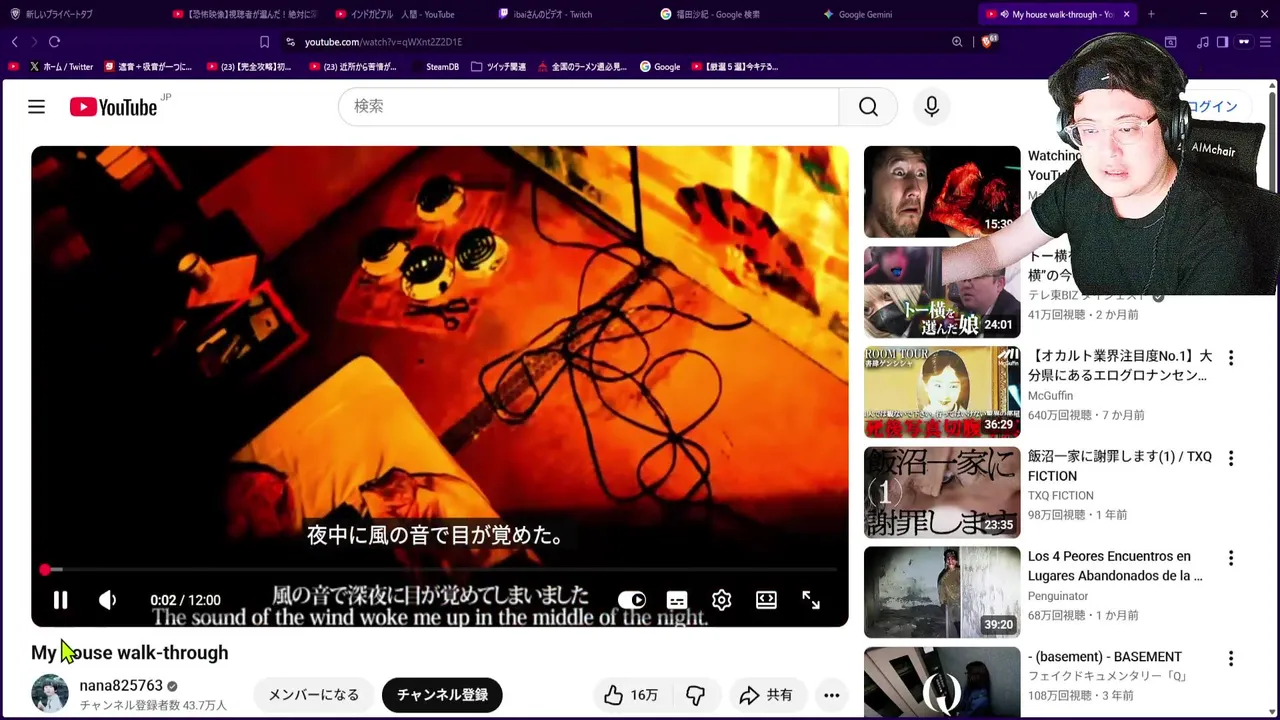
Task: Open the ROOM TOUR 36:29 thumbnail
Action: [x=942, y=392]
